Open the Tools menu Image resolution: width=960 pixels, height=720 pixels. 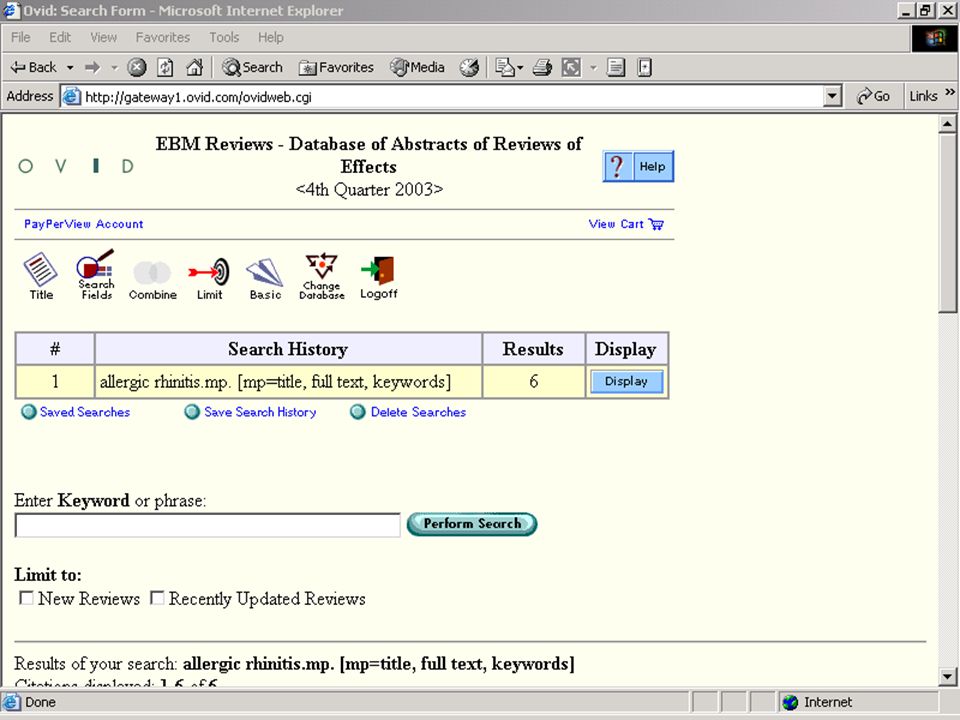pyautogui.click(x=224, y=37)
